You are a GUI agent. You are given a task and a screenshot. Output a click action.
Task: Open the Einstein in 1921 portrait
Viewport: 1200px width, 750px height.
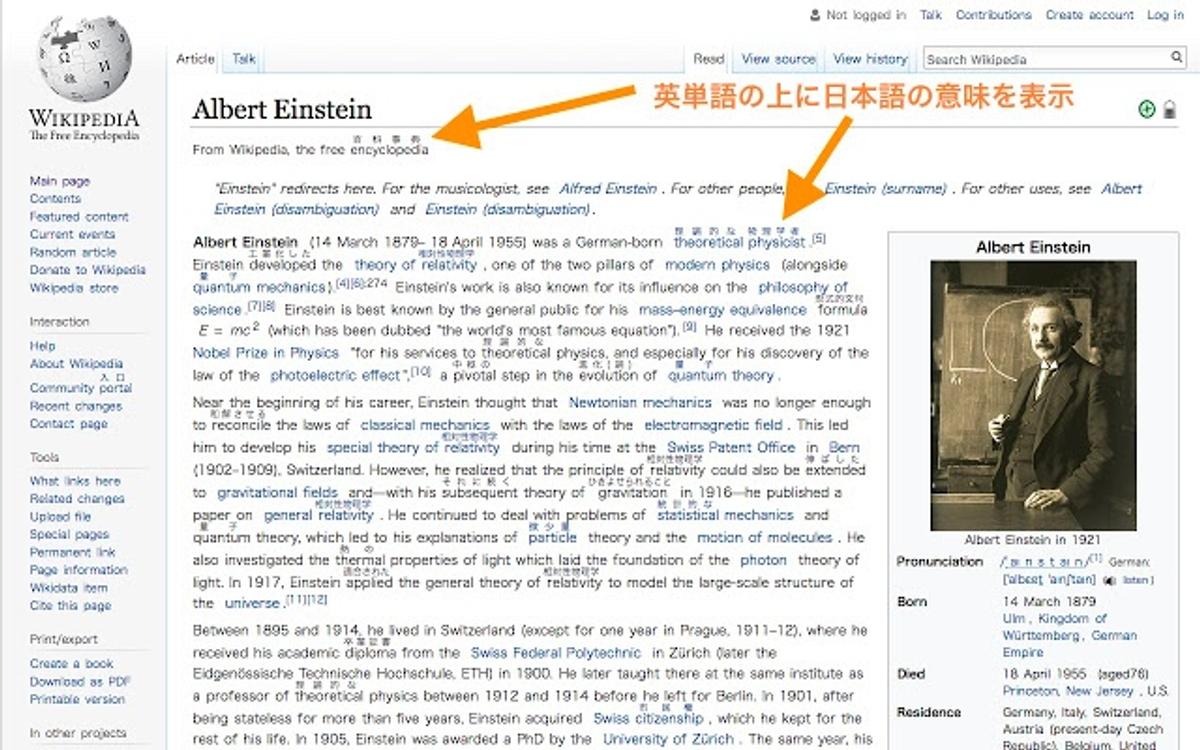tap(1033, 396)
